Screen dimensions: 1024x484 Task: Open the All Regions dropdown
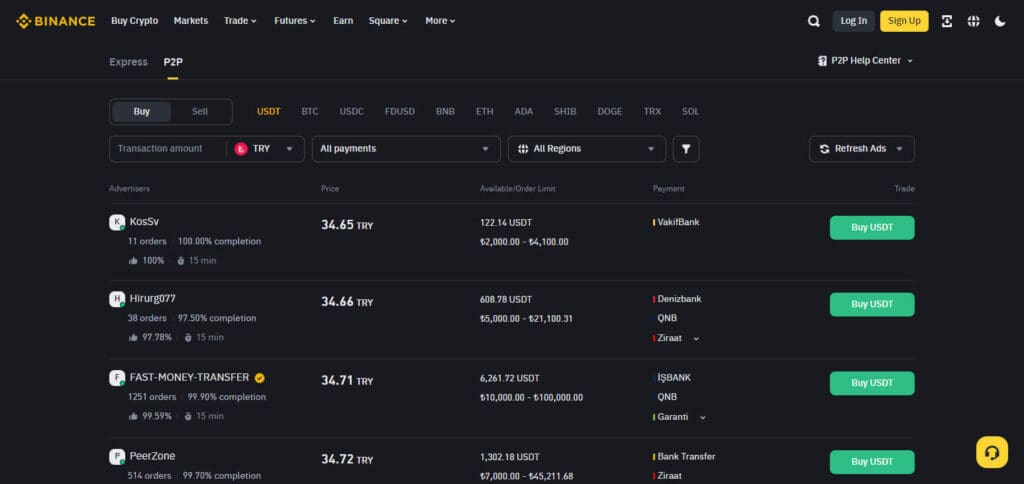[587, 149]
